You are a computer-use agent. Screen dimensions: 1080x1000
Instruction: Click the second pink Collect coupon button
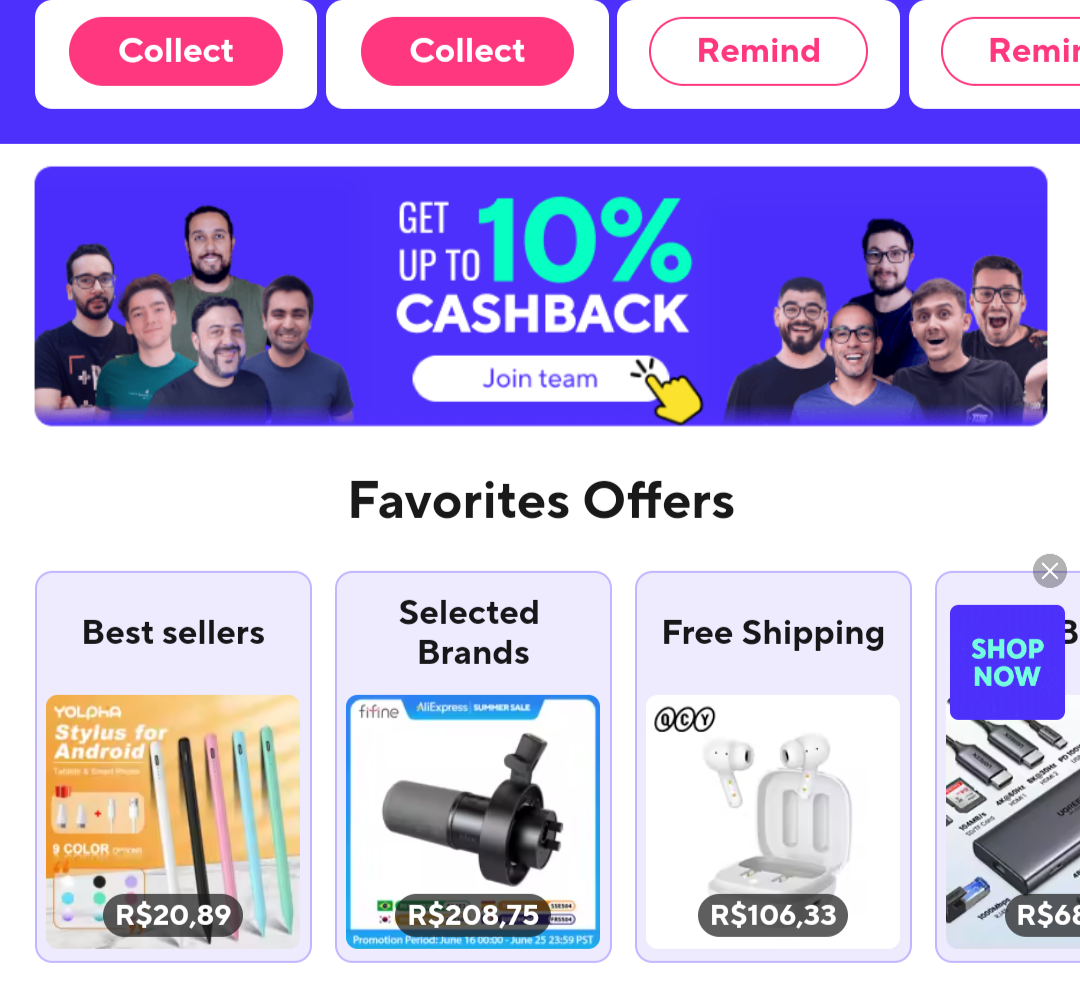pos(467,52)
